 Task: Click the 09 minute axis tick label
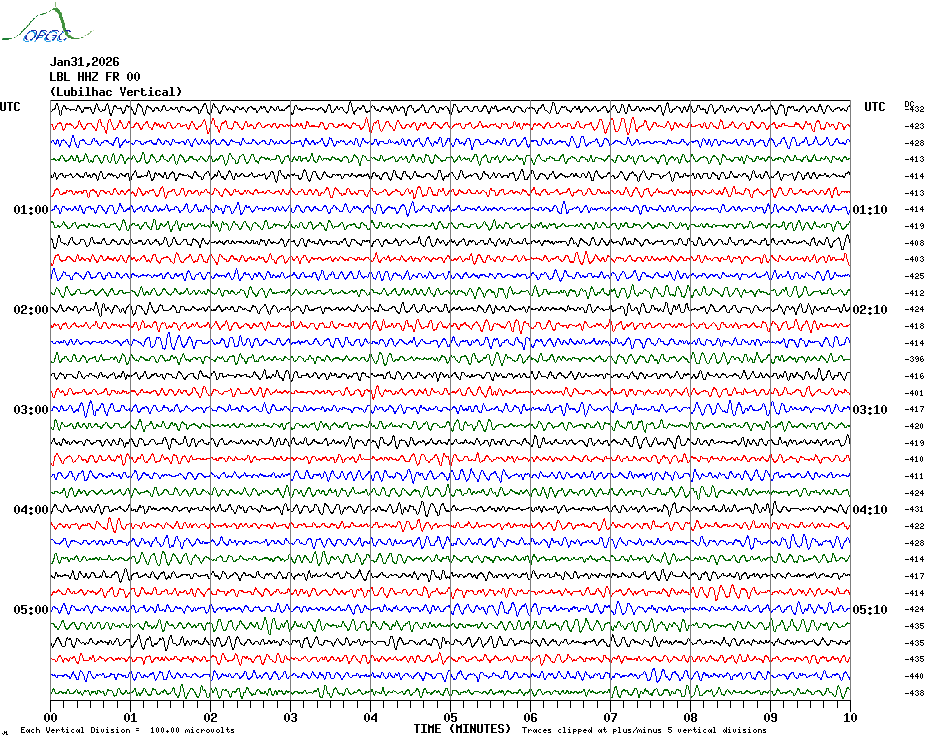click(x=770, y=718)
